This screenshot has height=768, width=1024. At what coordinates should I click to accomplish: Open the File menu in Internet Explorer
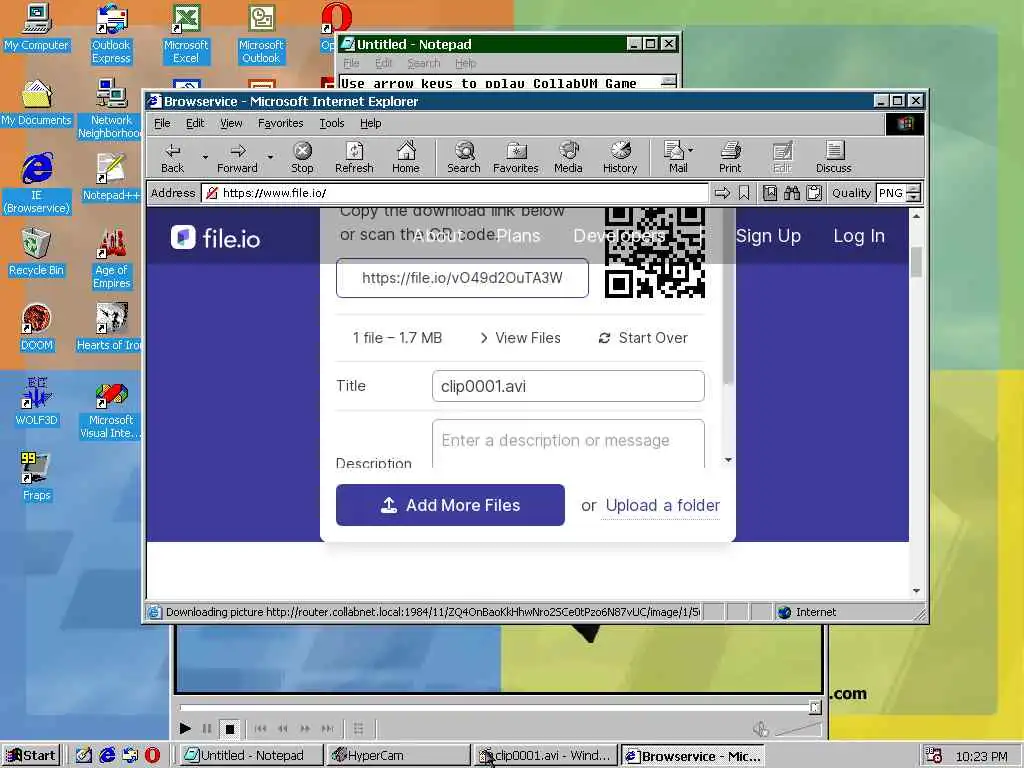tap(162, 123)
